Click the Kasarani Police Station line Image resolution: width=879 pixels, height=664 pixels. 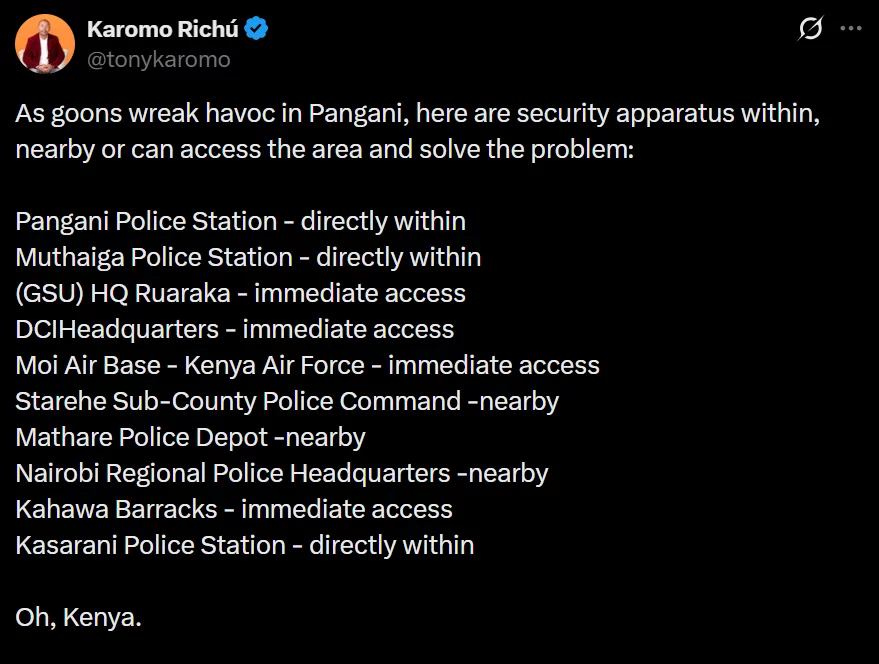click(x=244, y=545)
